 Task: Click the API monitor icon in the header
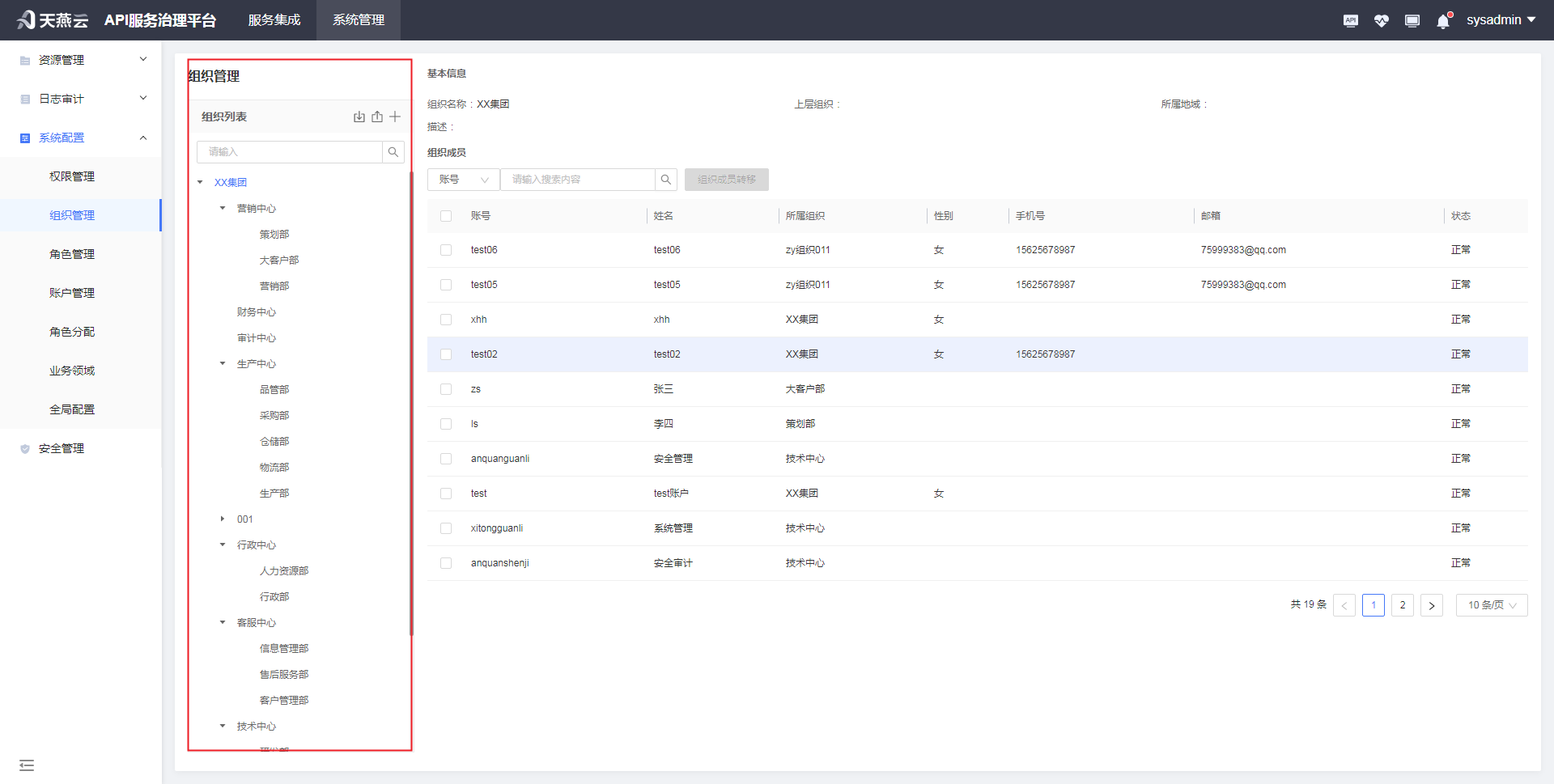coord(1350,21)
